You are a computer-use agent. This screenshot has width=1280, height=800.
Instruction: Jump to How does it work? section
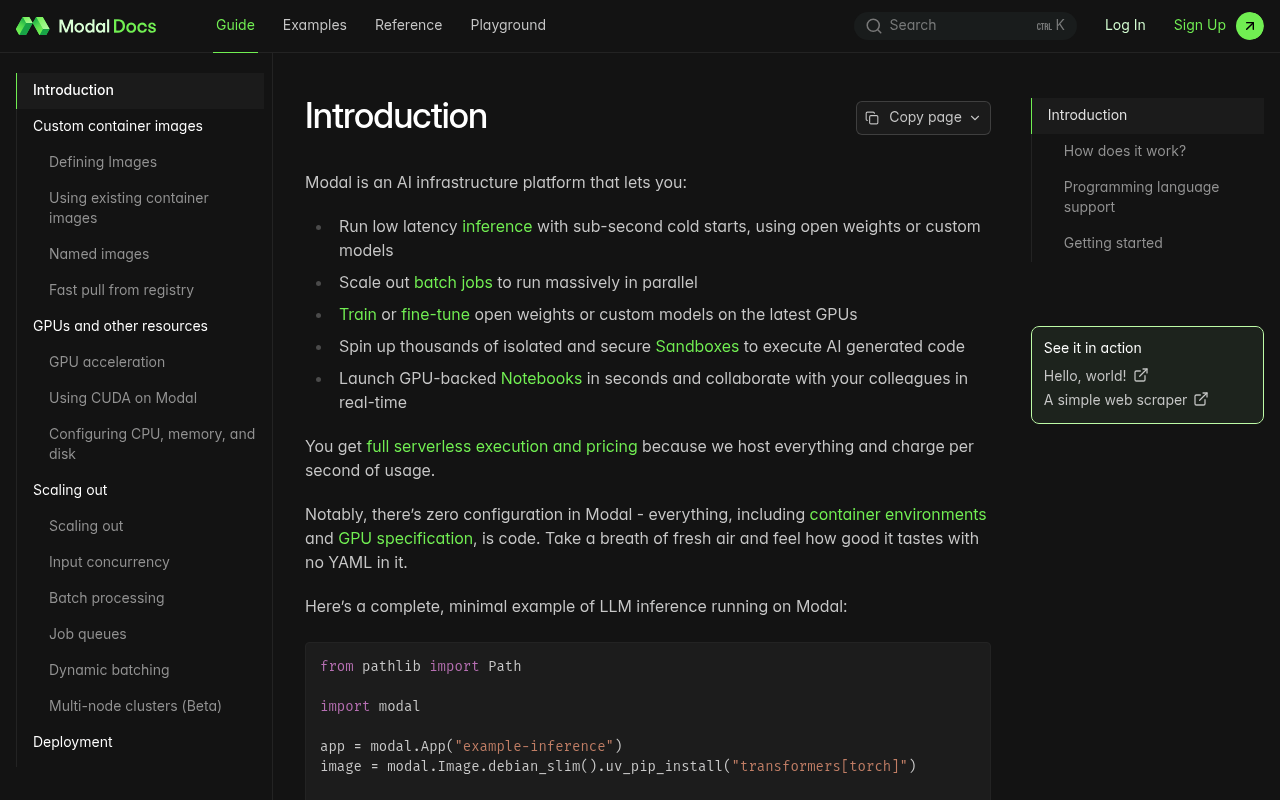point(1125,151)
